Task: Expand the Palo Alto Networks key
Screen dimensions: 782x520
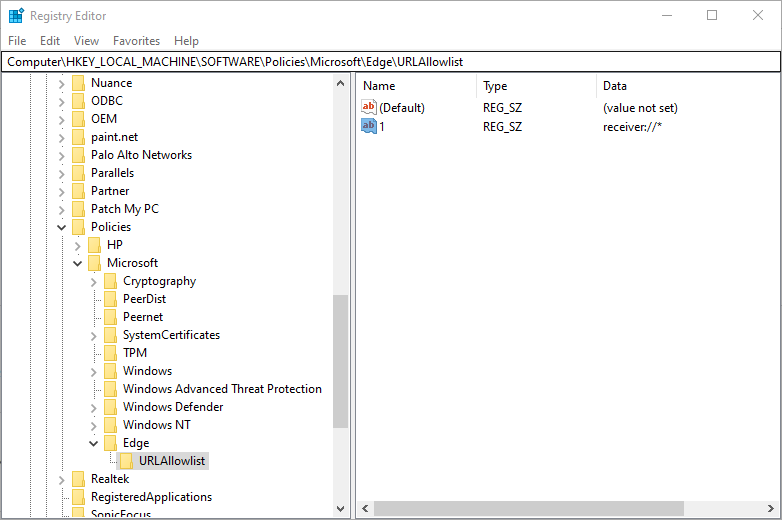Action: pos(62,156)
